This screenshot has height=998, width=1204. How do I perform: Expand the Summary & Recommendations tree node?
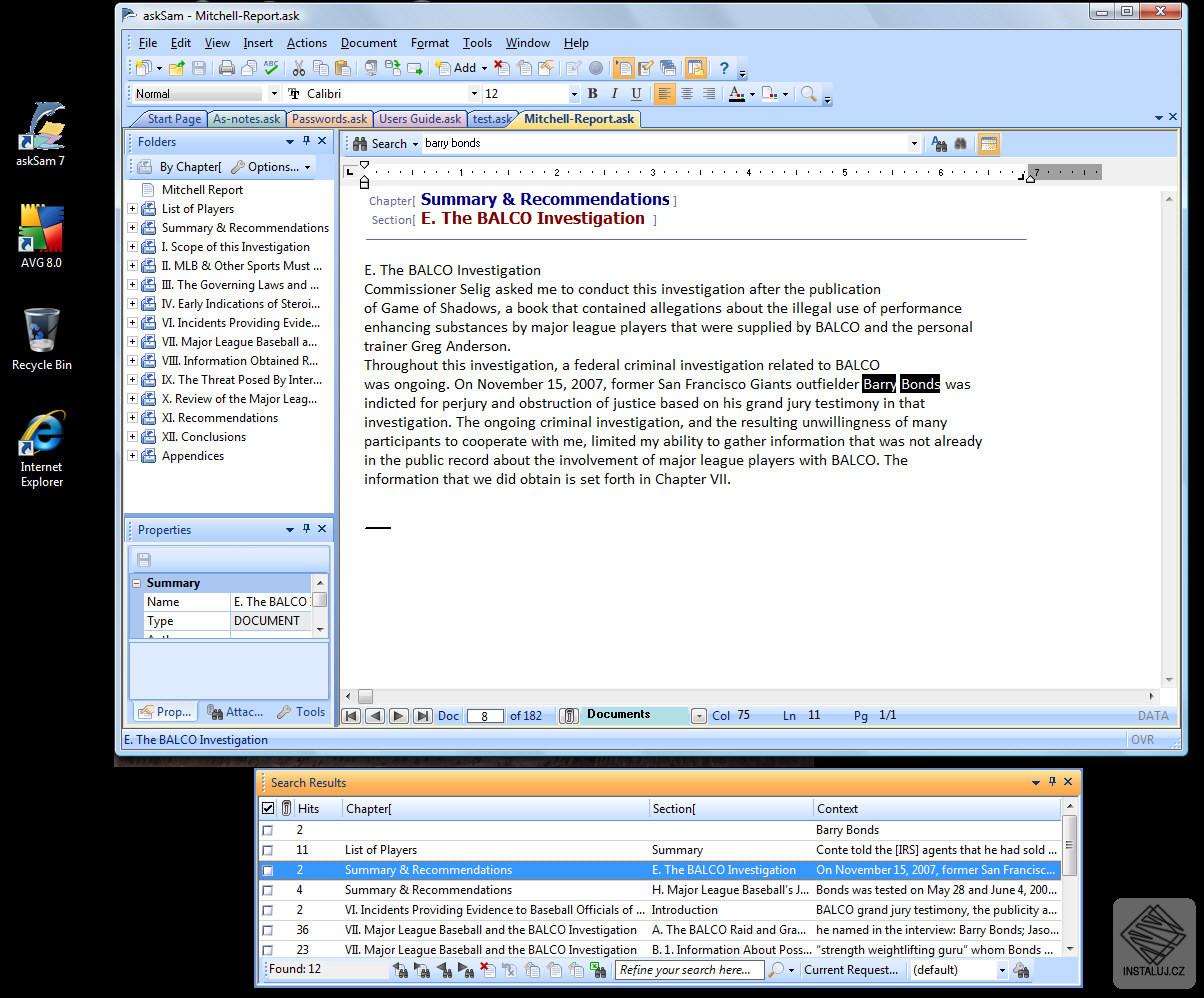[x=132, y=228]
